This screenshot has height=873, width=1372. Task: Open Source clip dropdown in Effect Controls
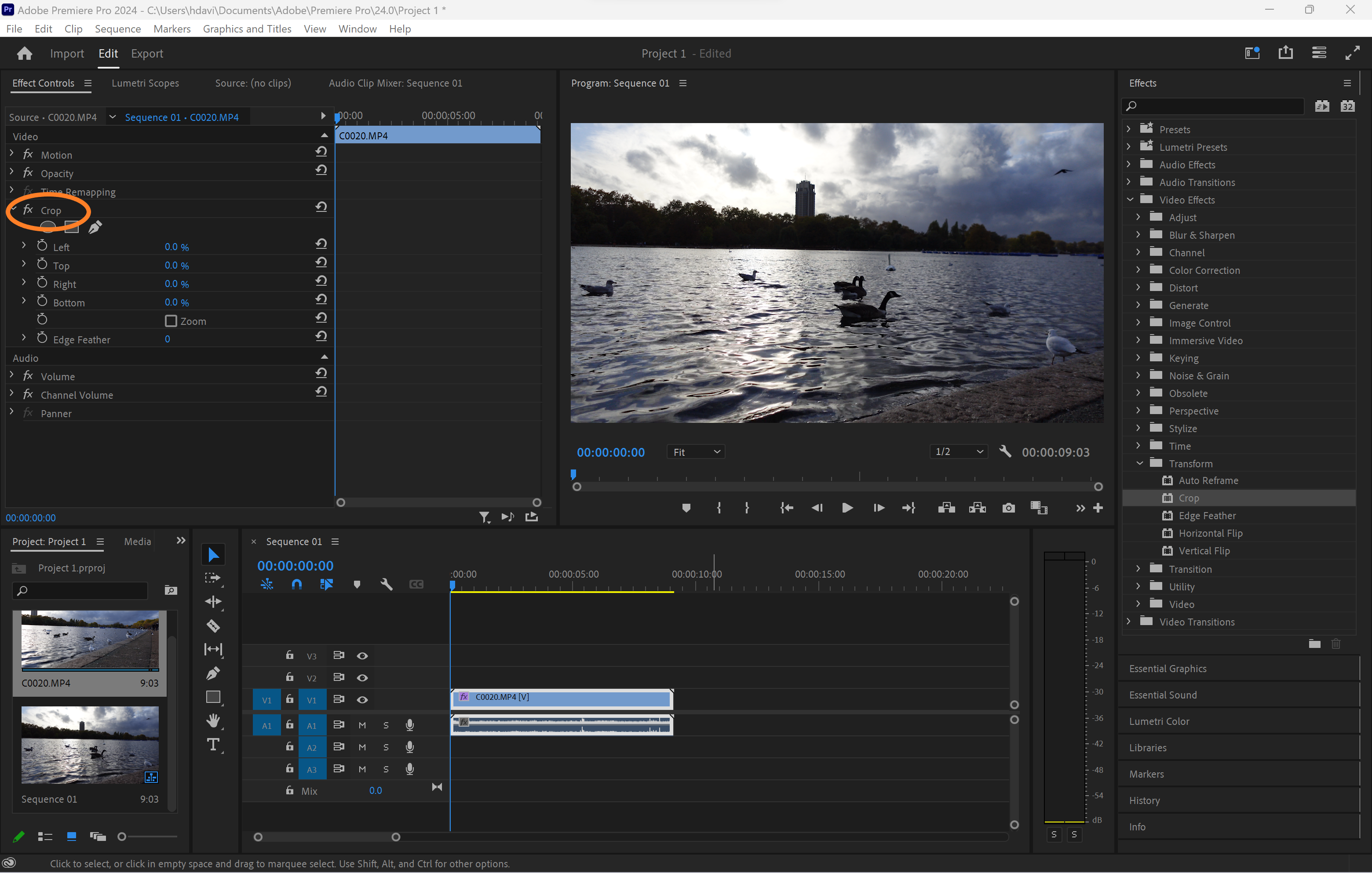point(112,117)
